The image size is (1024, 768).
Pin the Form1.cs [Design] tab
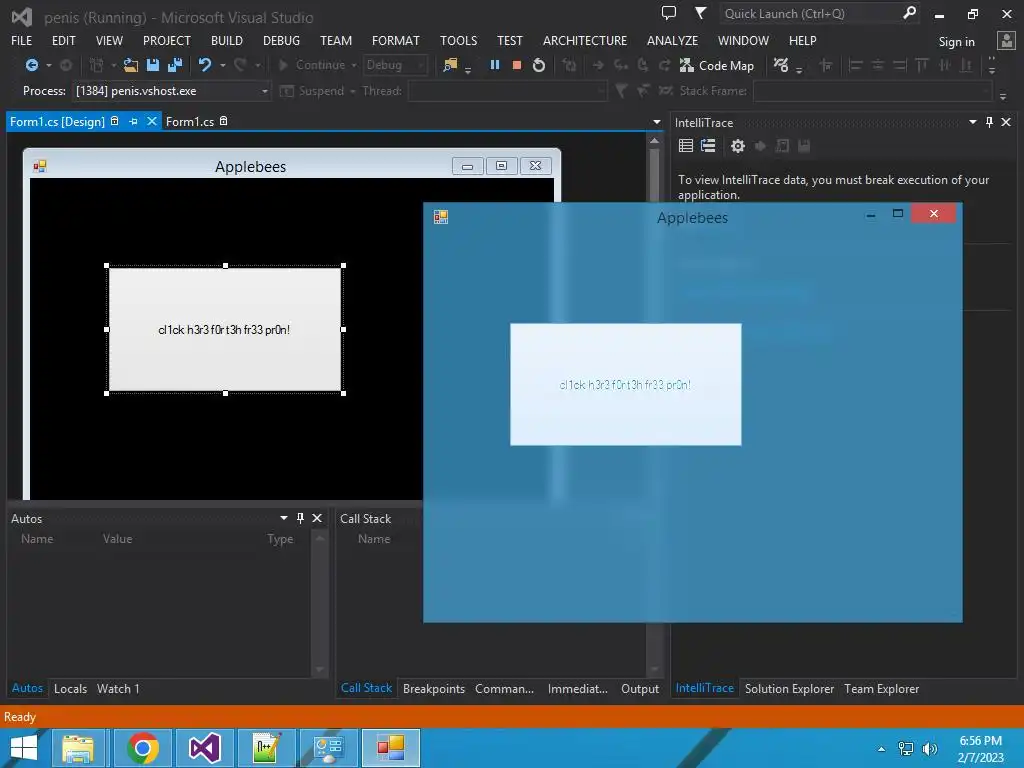(133, 121)
